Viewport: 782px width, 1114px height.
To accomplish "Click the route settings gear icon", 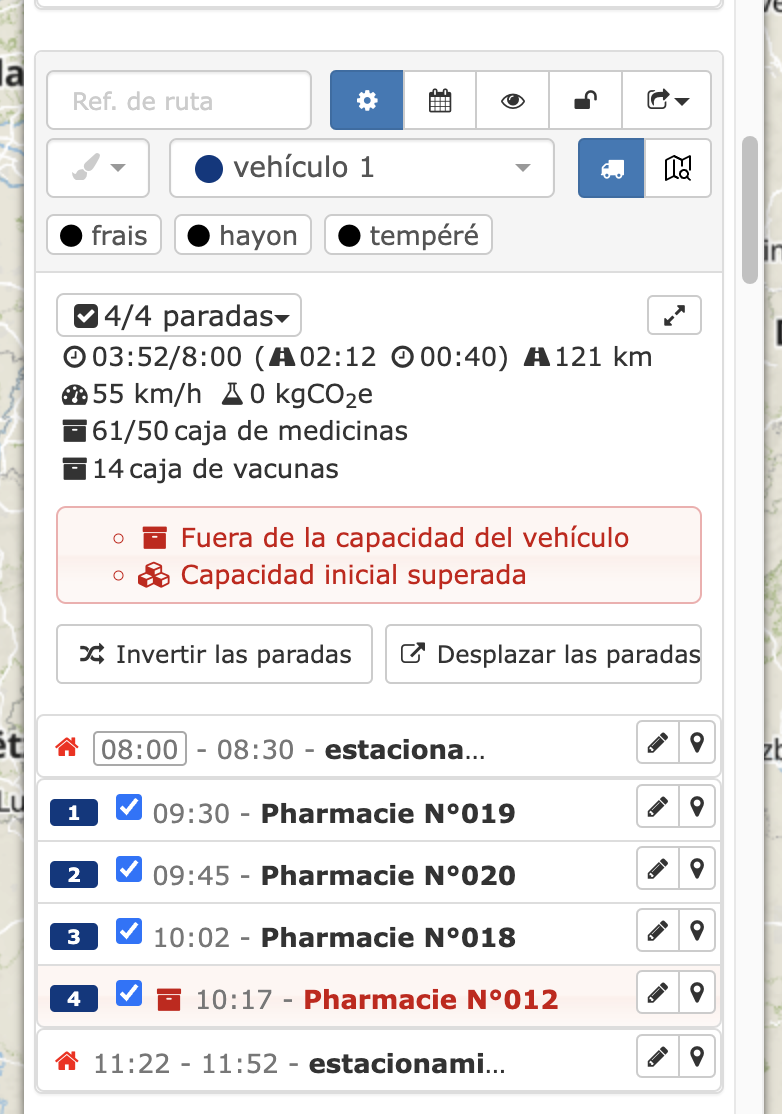I will [x=367, y=100].
